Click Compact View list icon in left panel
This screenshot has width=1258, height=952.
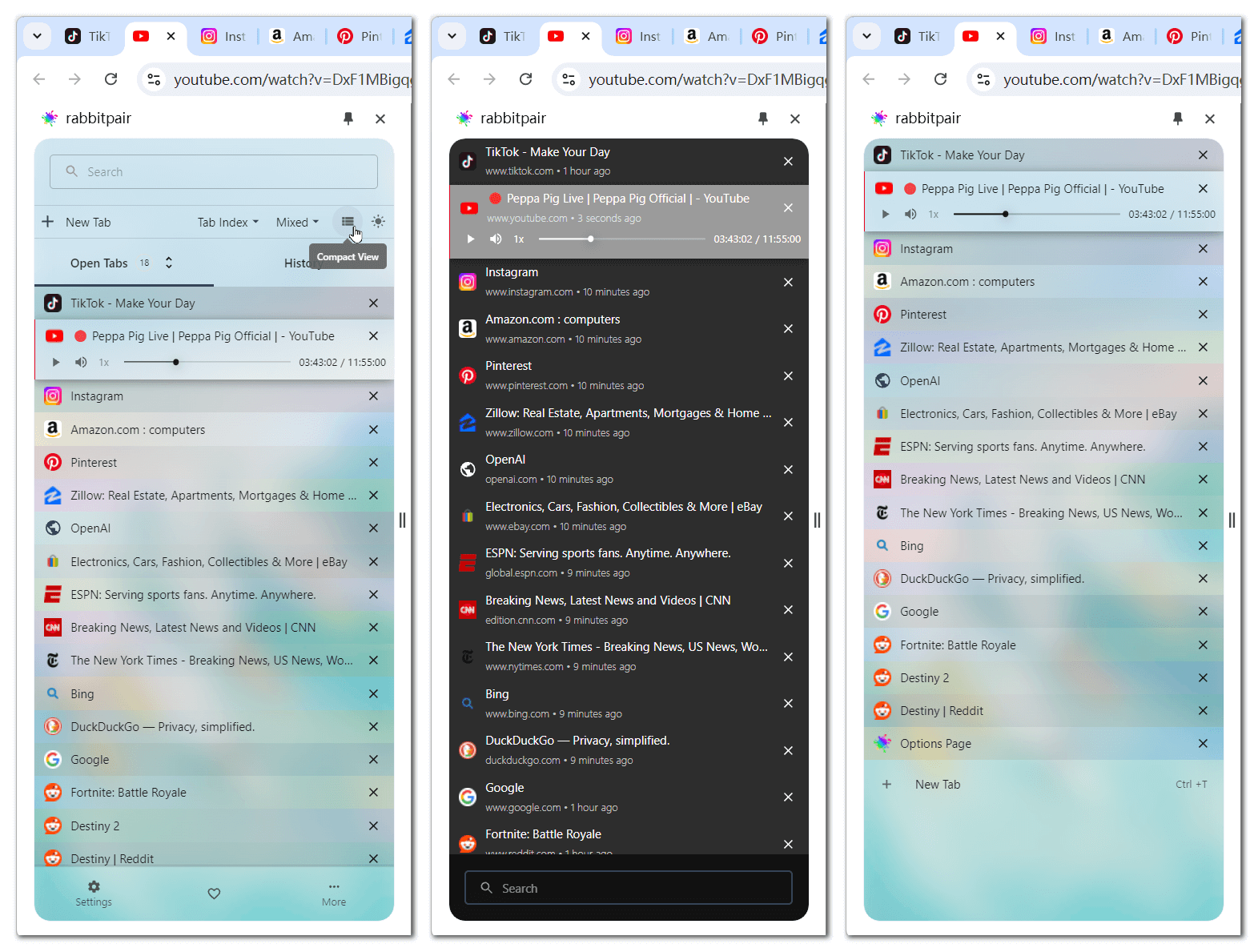coord(348,222)
